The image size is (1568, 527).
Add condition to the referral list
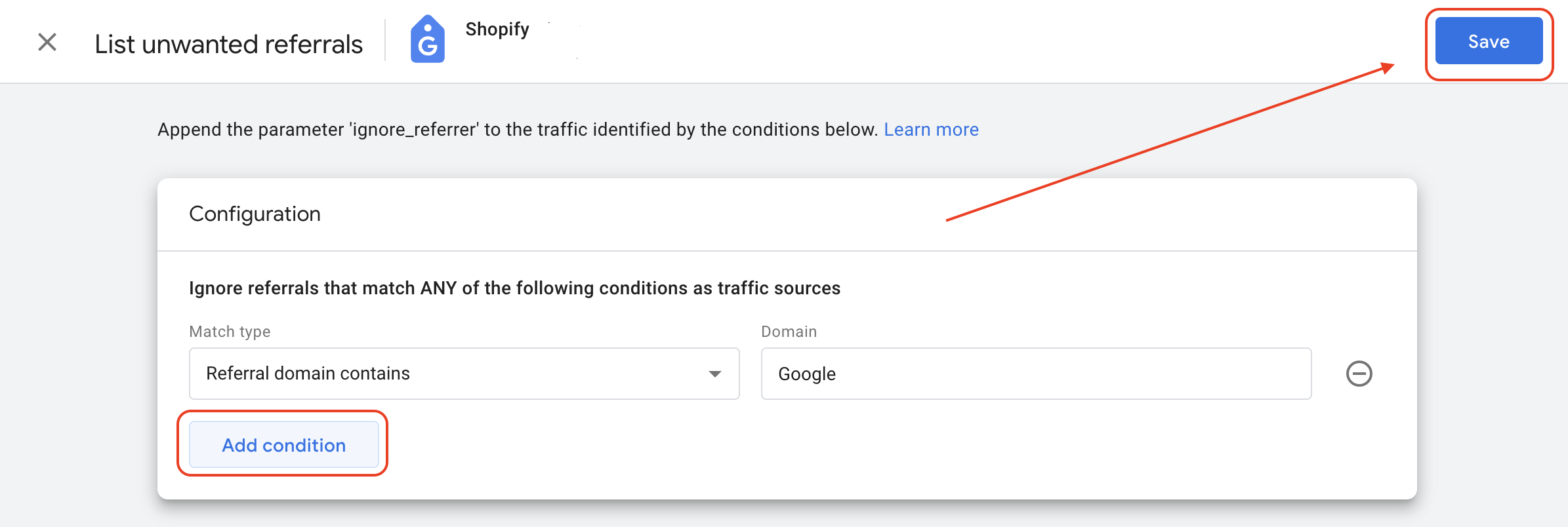(284, 445)
